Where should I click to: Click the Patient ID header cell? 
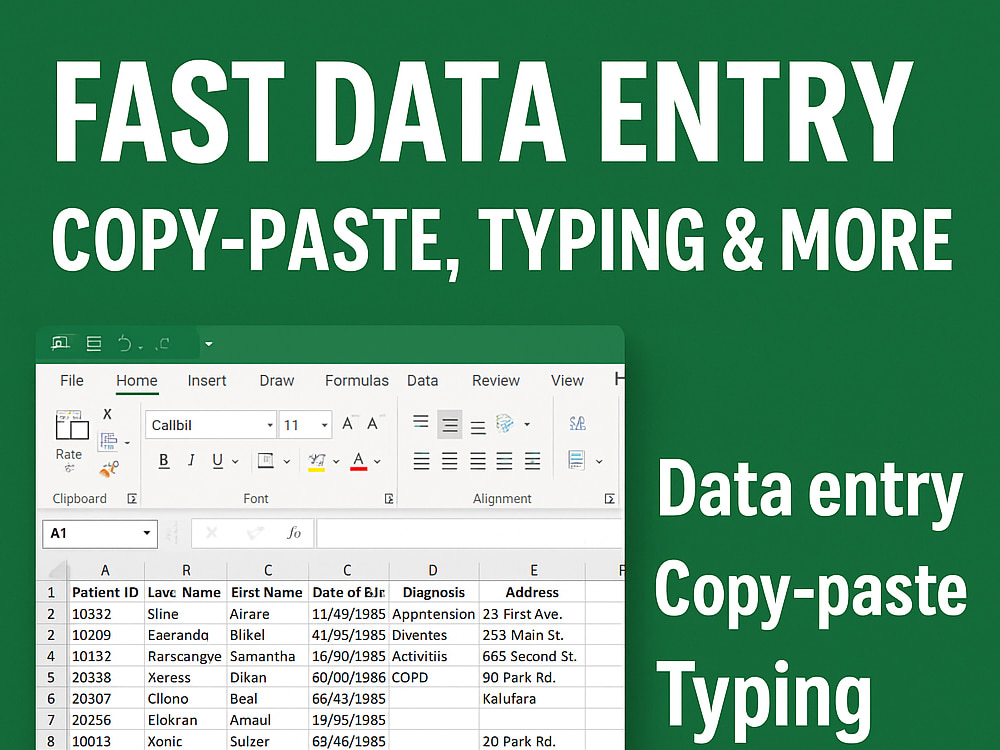click(105, 592)
